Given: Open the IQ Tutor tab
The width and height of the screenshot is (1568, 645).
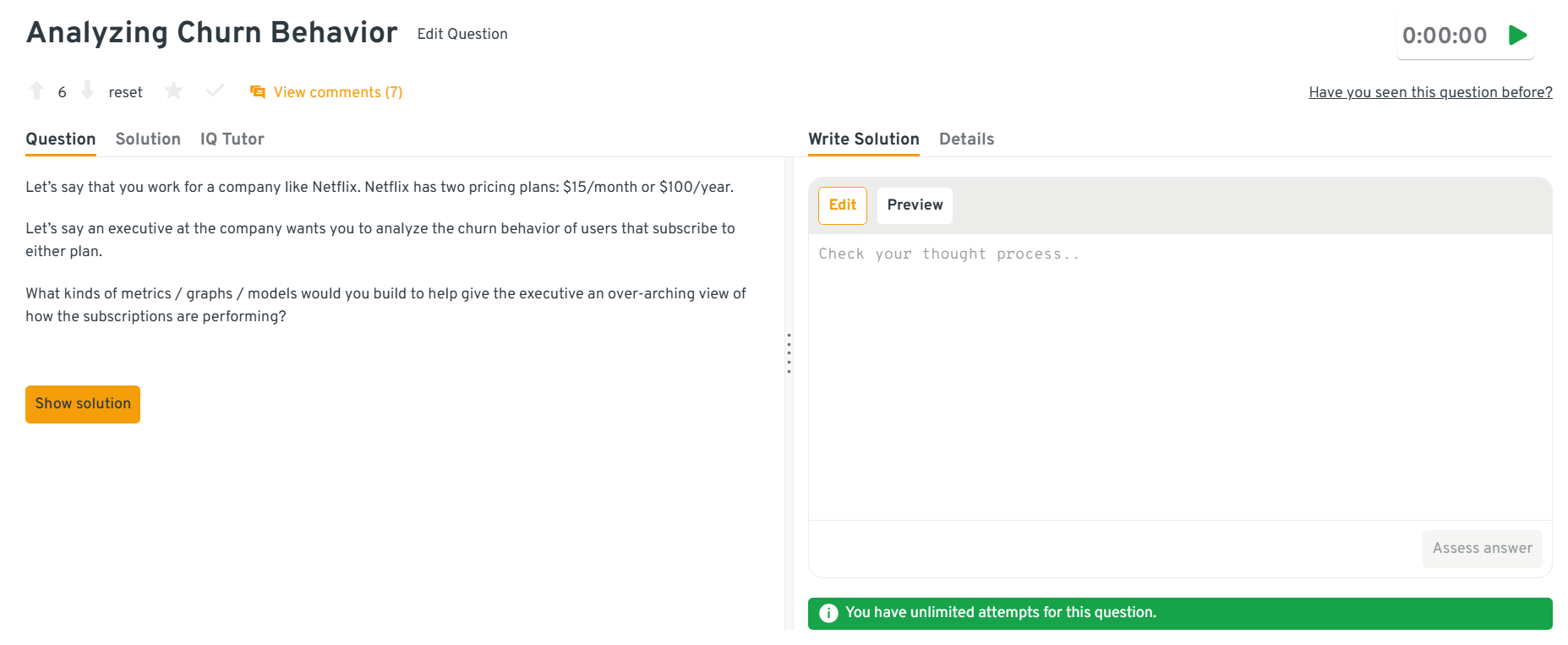Looking at the screenshot, I should (x=232, y=139).
